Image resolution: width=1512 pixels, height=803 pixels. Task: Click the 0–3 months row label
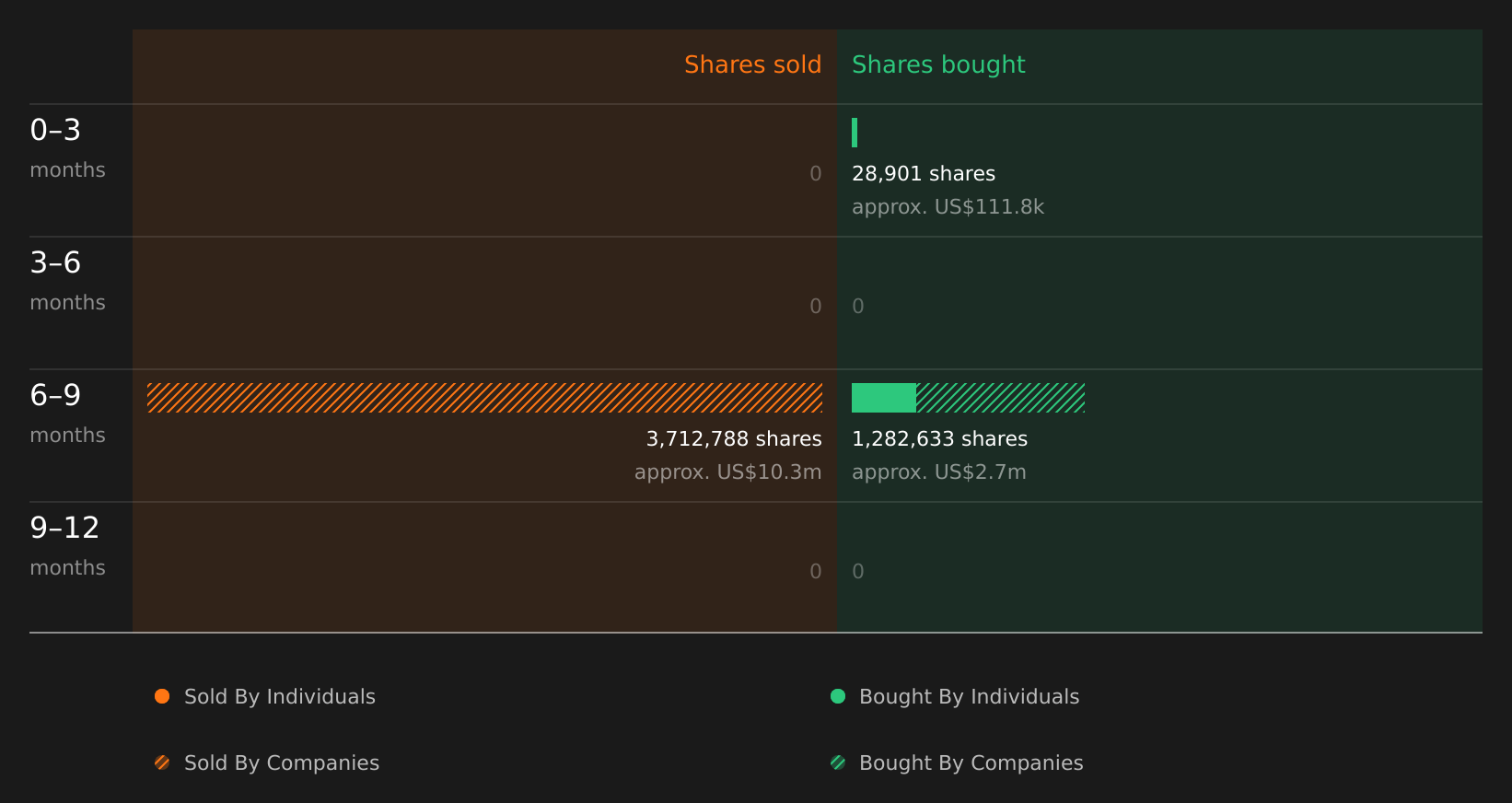pos(67,148)
